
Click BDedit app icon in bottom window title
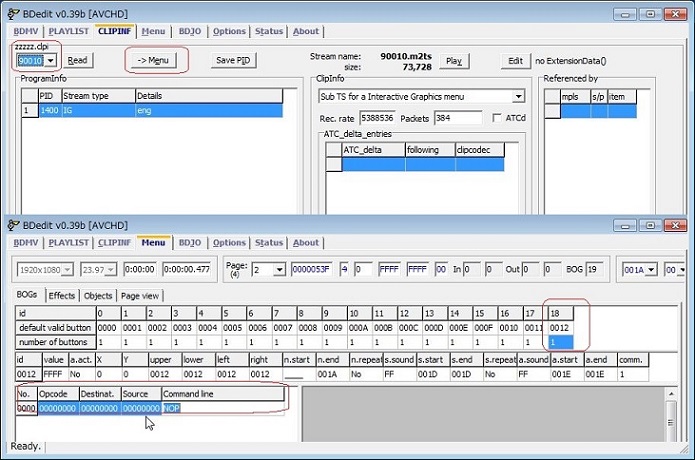click(x=13, y=225)
